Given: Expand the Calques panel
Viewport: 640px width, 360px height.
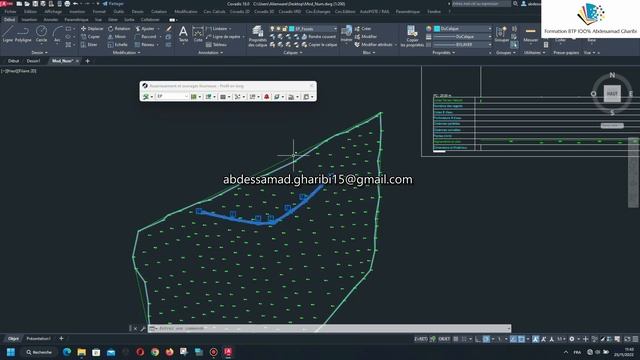Looking at the screenshot, I should 293,53.
